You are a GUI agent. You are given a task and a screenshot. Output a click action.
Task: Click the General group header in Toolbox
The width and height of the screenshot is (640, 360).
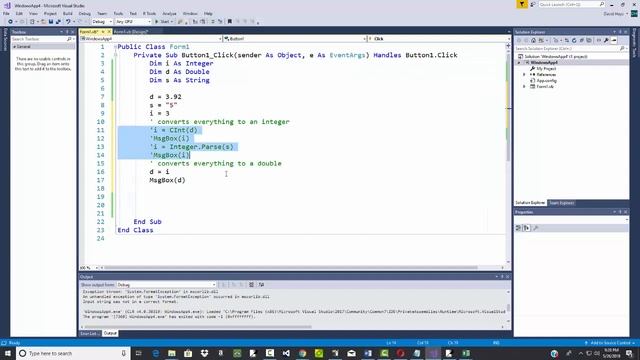(x=43, y=47)
